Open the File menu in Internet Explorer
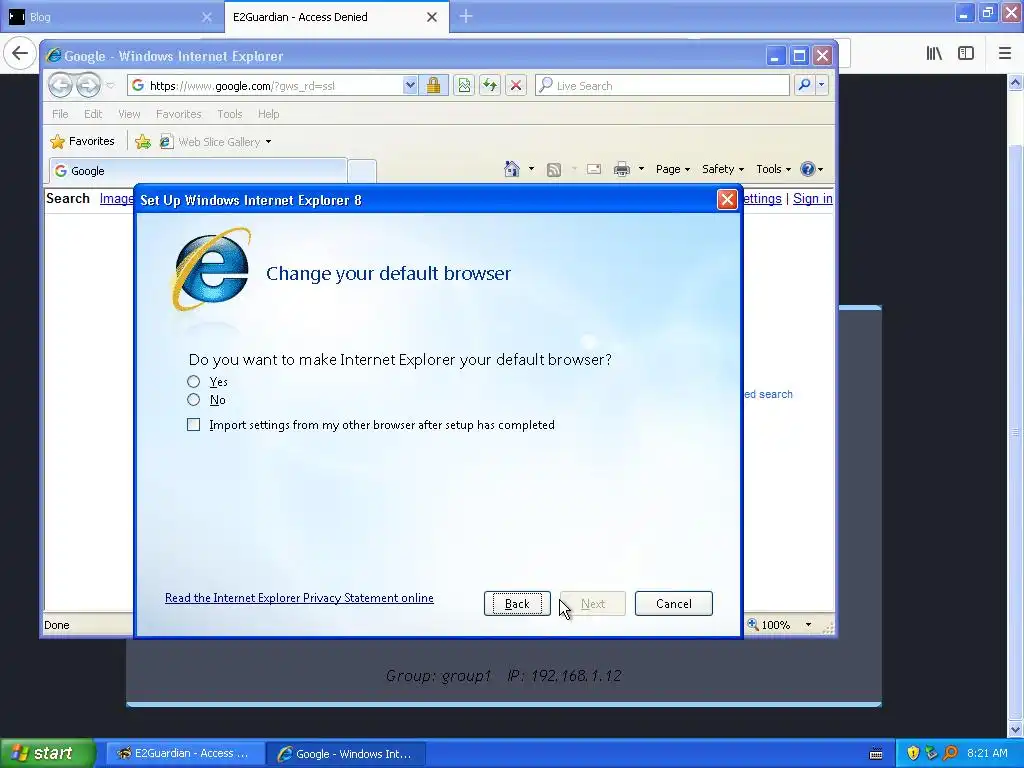Image resolution: width=1024 pixels, height=768 pixels. point(60,114)
